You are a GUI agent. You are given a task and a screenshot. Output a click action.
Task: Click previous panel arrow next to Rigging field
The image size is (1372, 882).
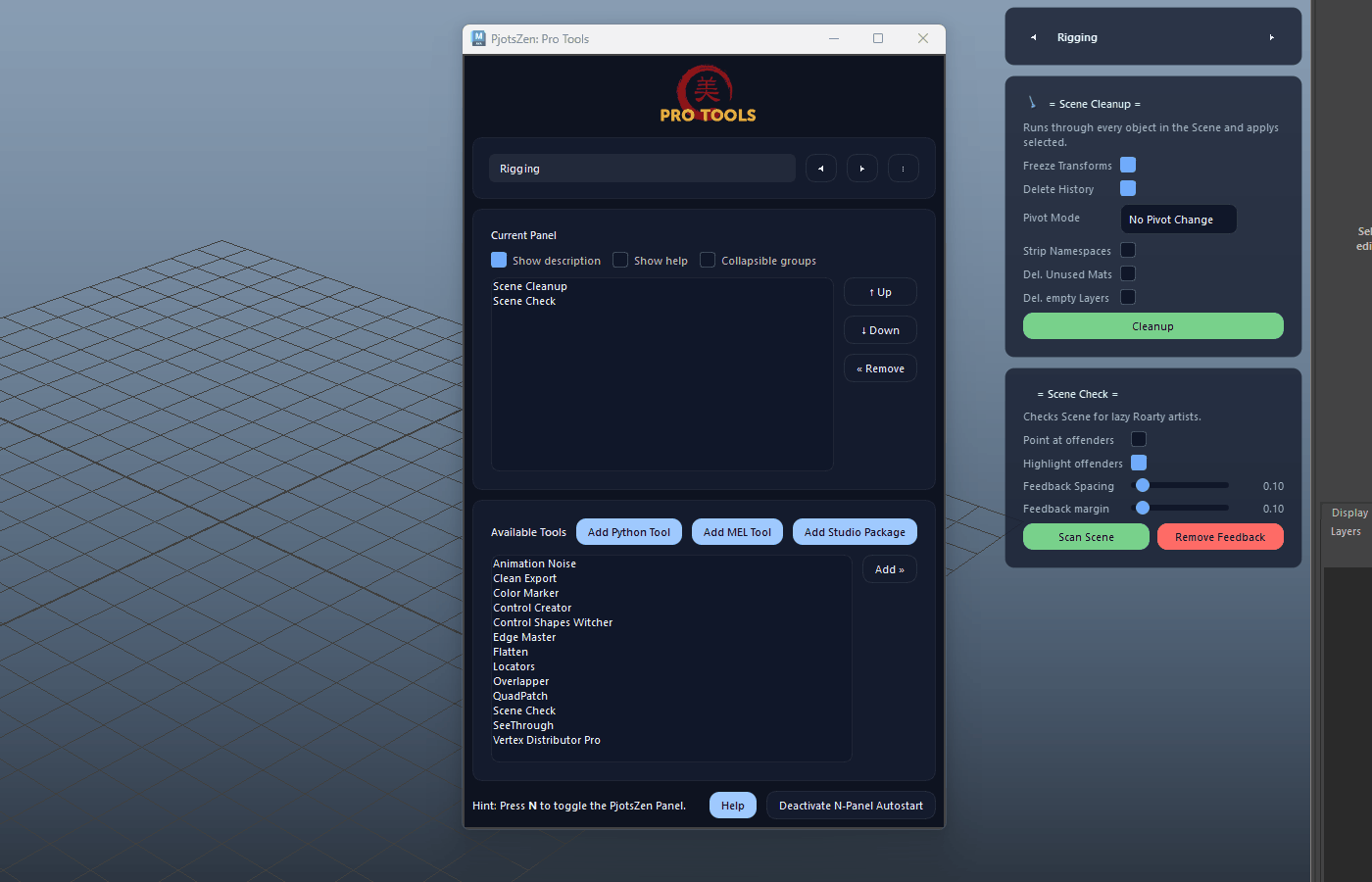point(821,169)
